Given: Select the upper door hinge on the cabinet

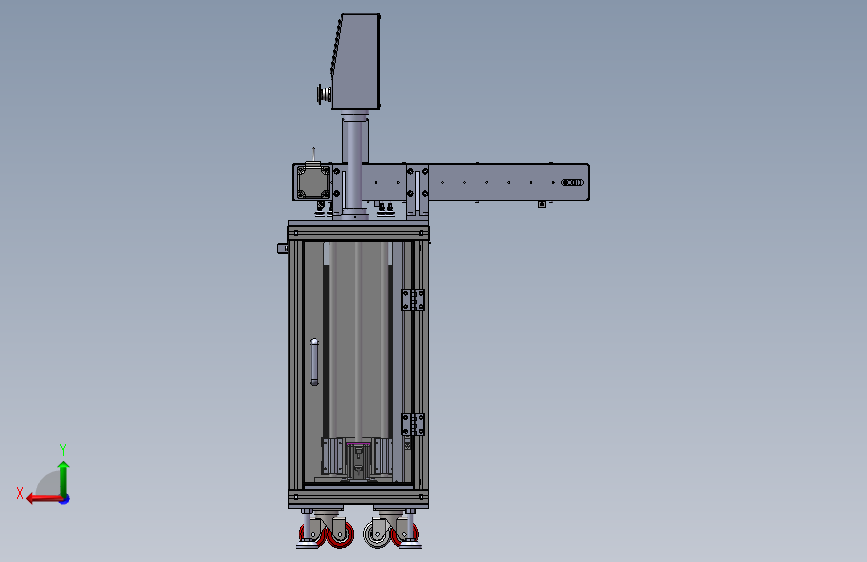Looking at the screenshot, I should (413, 300).
